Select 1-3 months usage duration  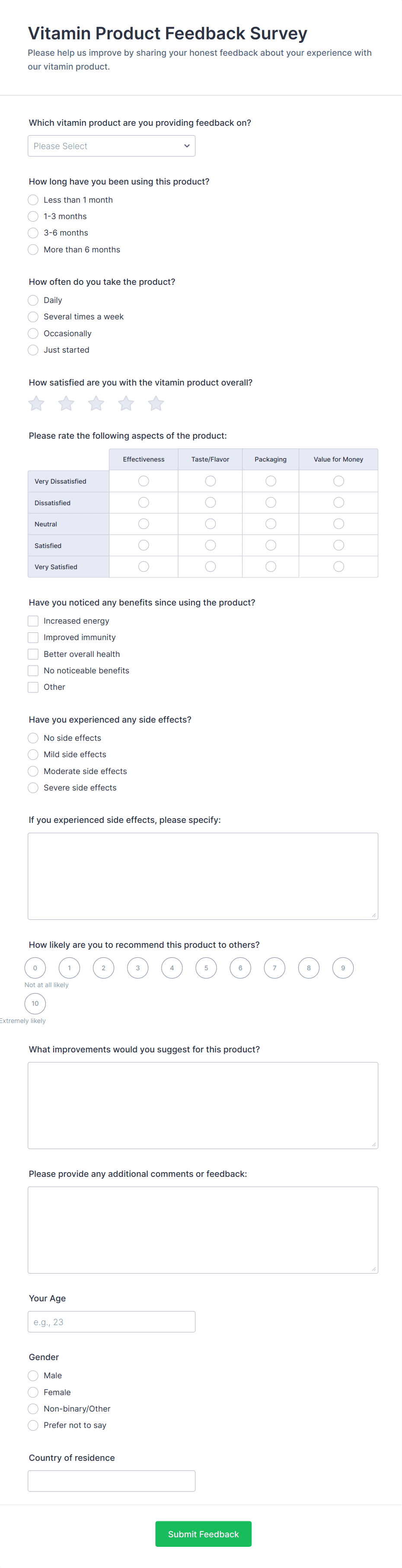33,216
